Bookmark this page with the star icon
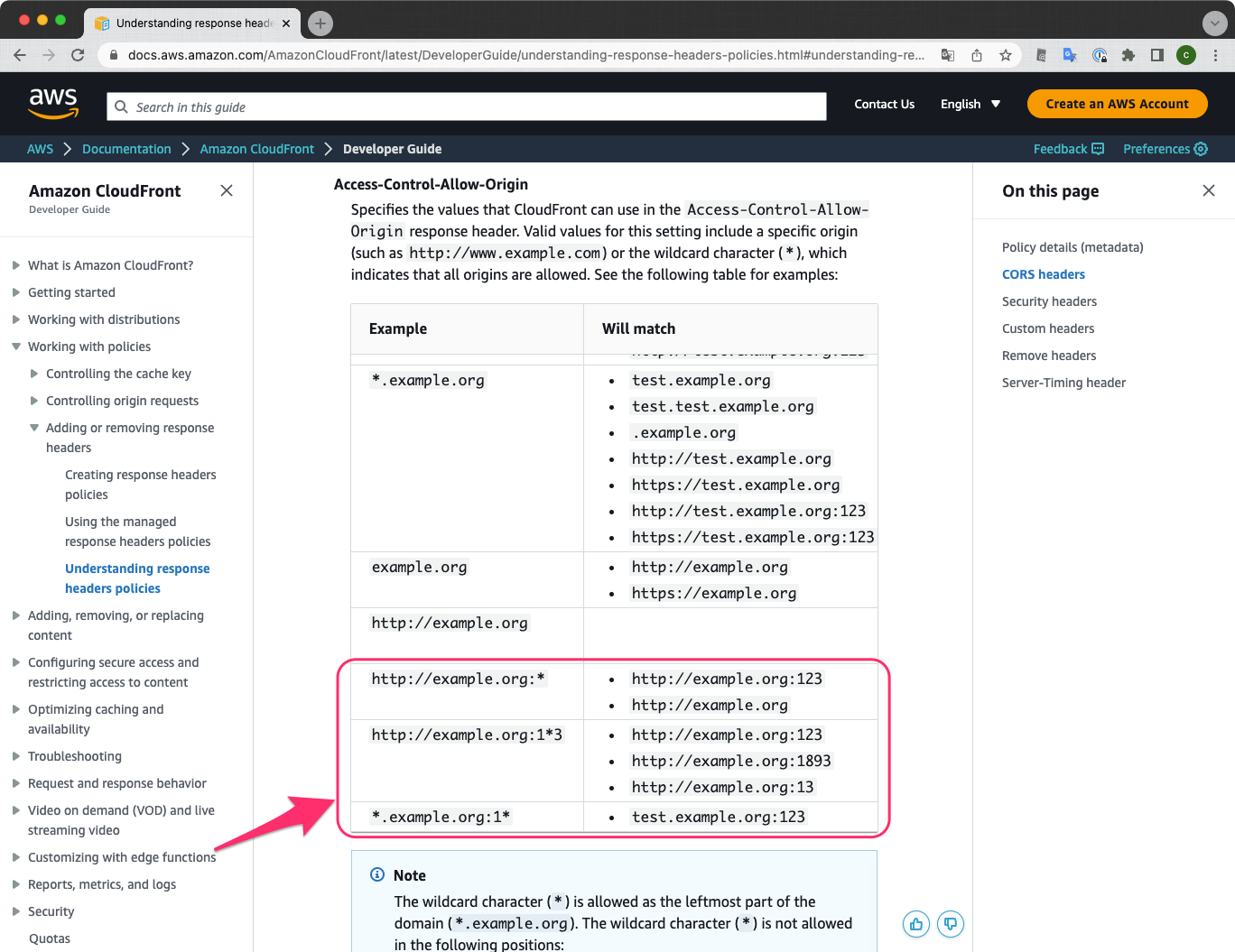The image size is (1235, 952). [1005, 54]
